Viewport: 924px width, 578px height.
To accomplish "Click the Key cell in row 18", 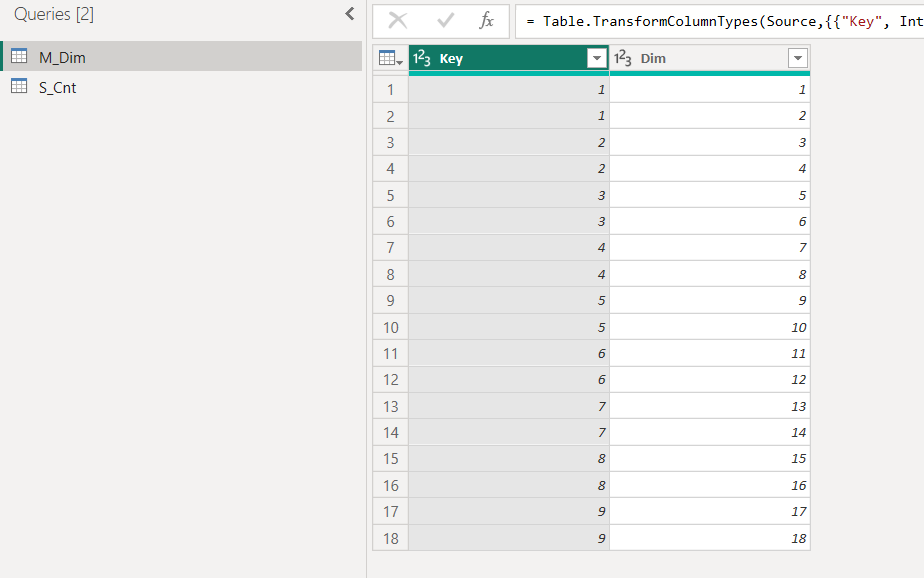I will tap(509, 538).
